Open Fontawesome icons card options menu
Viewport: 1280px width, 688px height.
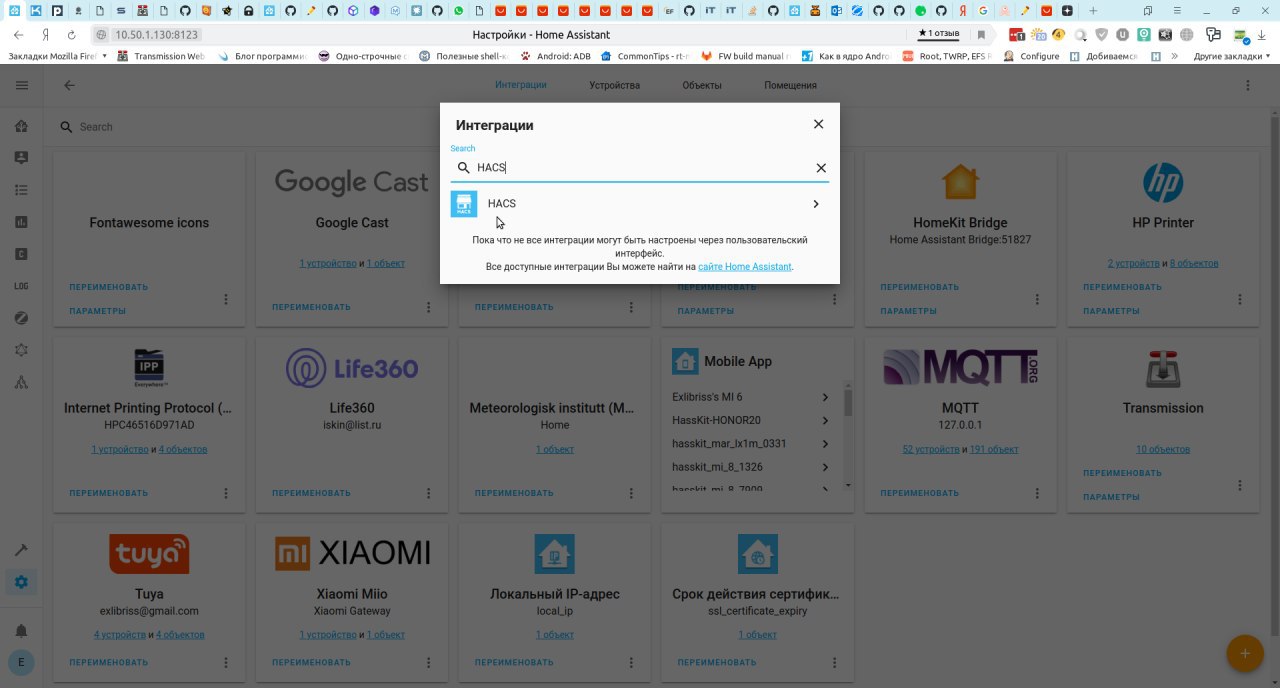point(226,299)
